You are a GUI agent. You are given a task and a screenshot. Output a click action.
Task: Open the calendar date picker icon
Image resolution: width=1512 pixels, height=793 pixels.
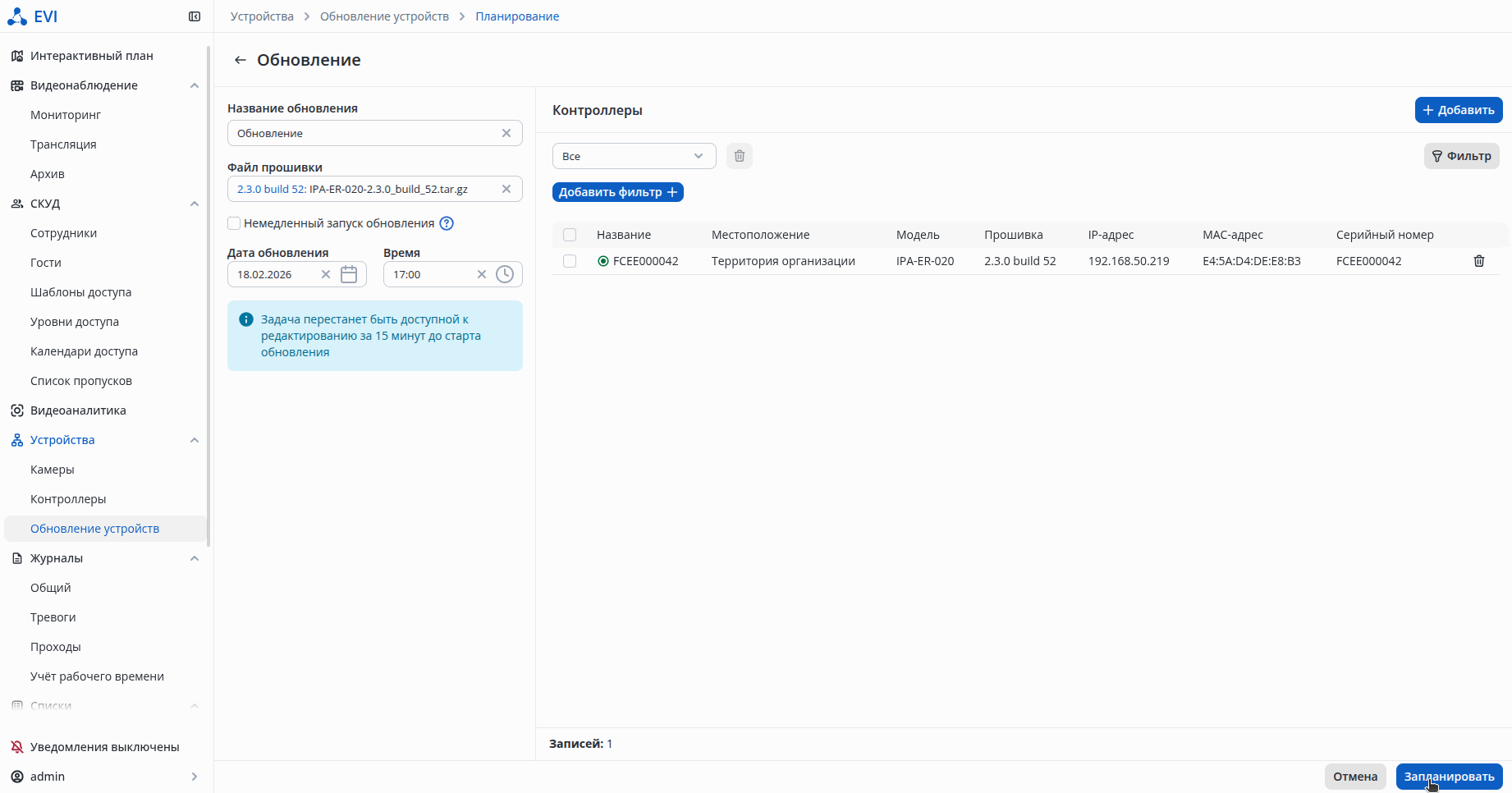pyautogui.click(x=349, y=274)
